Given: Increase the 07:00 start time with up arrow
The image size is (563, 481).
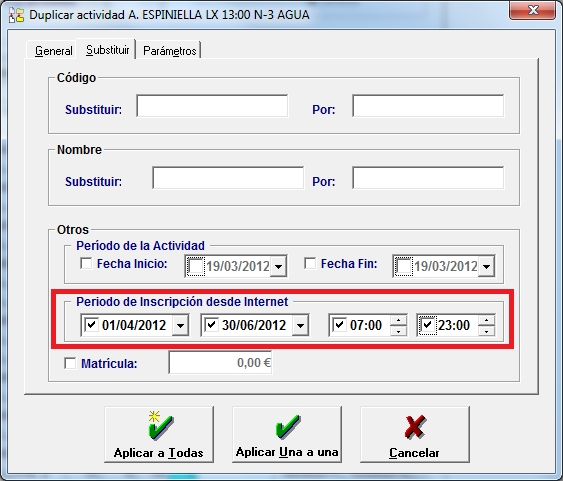Looking at the screenshot, I should (x=398, y=319).
